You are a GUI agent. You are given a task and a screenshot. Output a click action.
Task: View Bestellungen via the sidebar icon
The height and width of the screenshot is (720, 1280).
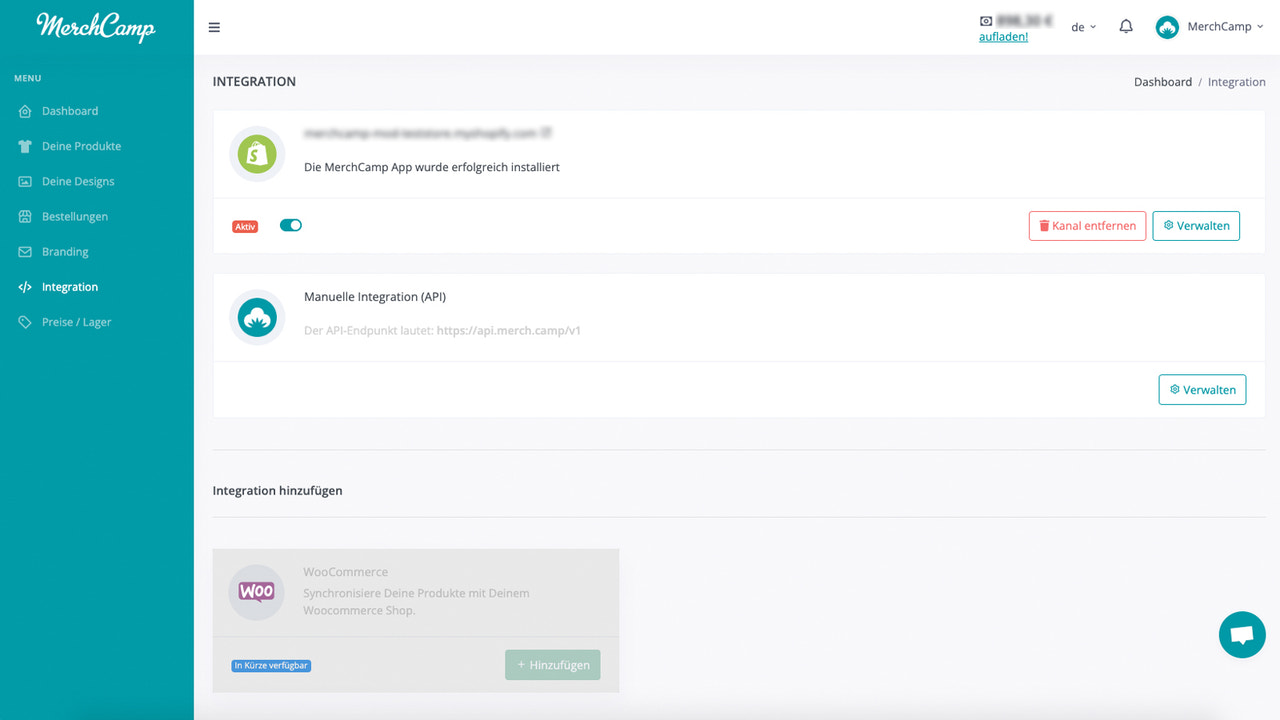[x=24, y=216]
